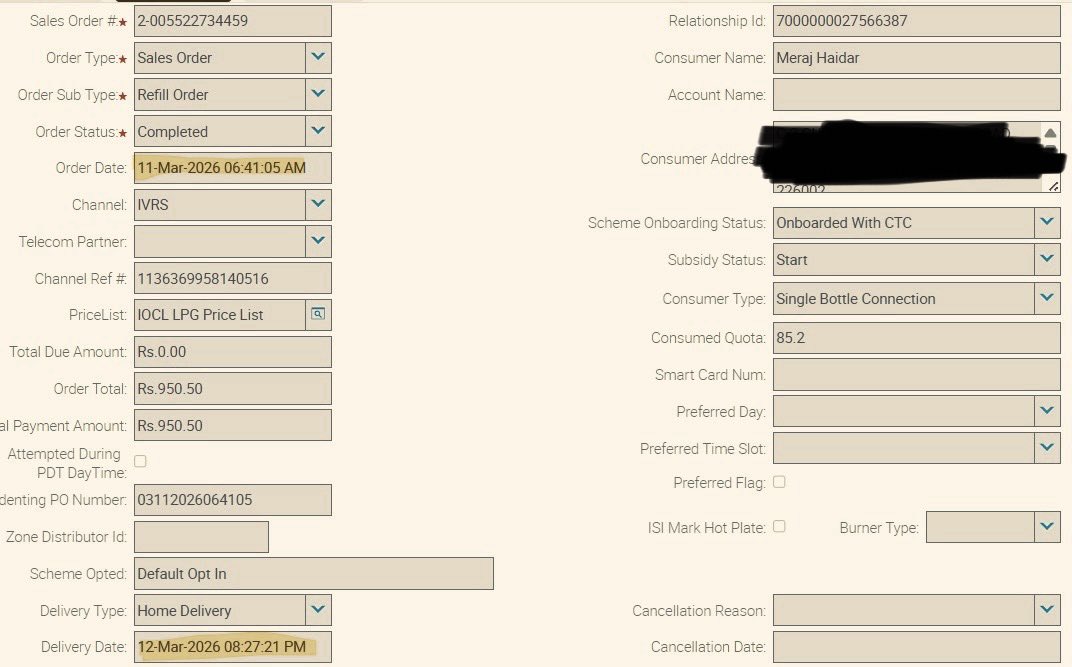Open the Order Sub Type dropdown
The height and width of the screenshot is (667, 1072).
click(318, 94)
